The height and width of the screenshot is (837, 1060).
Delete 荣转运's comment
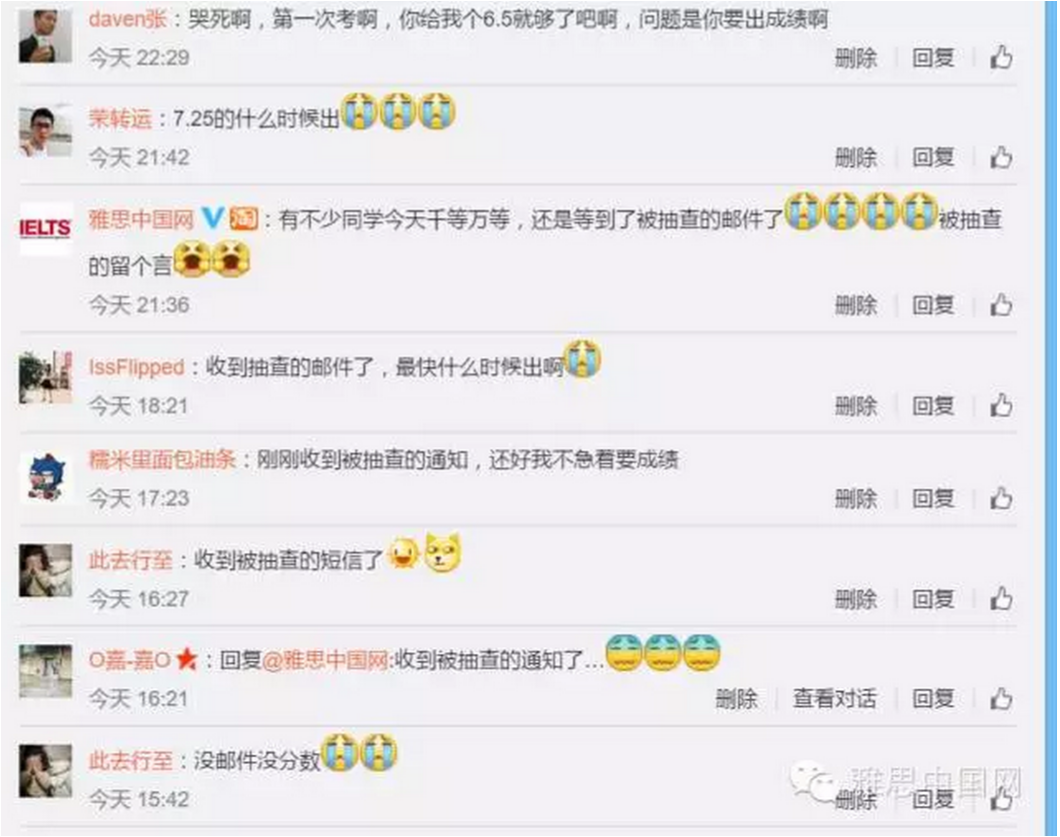point(856,158)
